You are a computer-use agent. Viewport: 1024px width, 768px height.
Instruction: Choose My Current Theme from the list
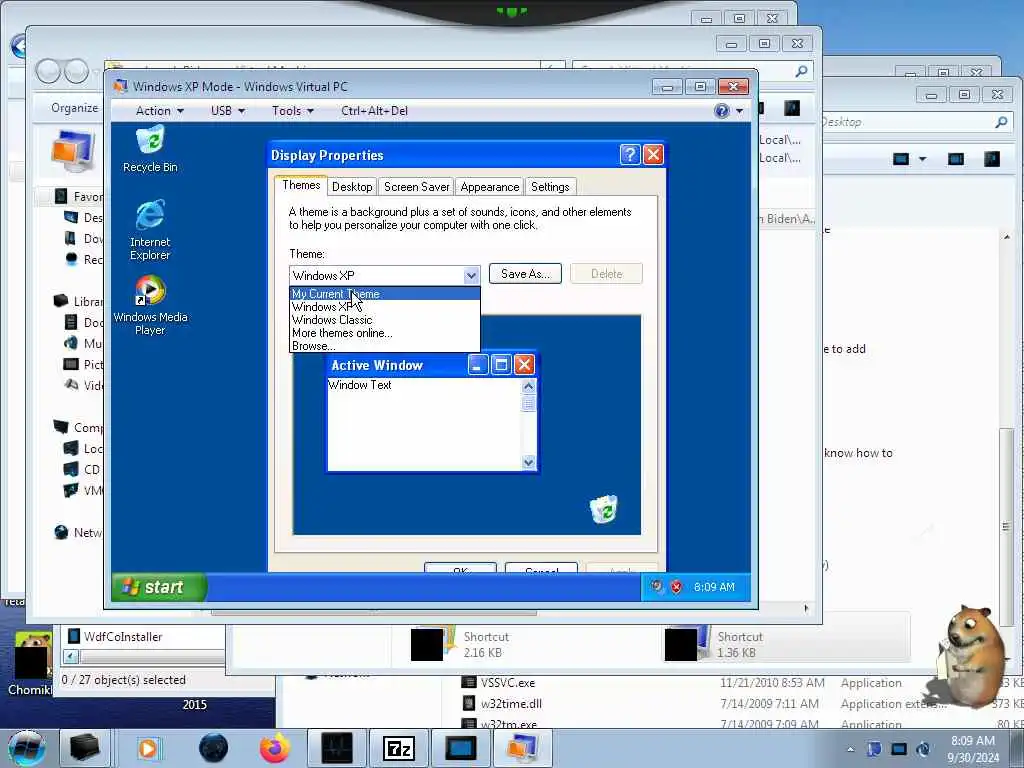pos(385,294)
